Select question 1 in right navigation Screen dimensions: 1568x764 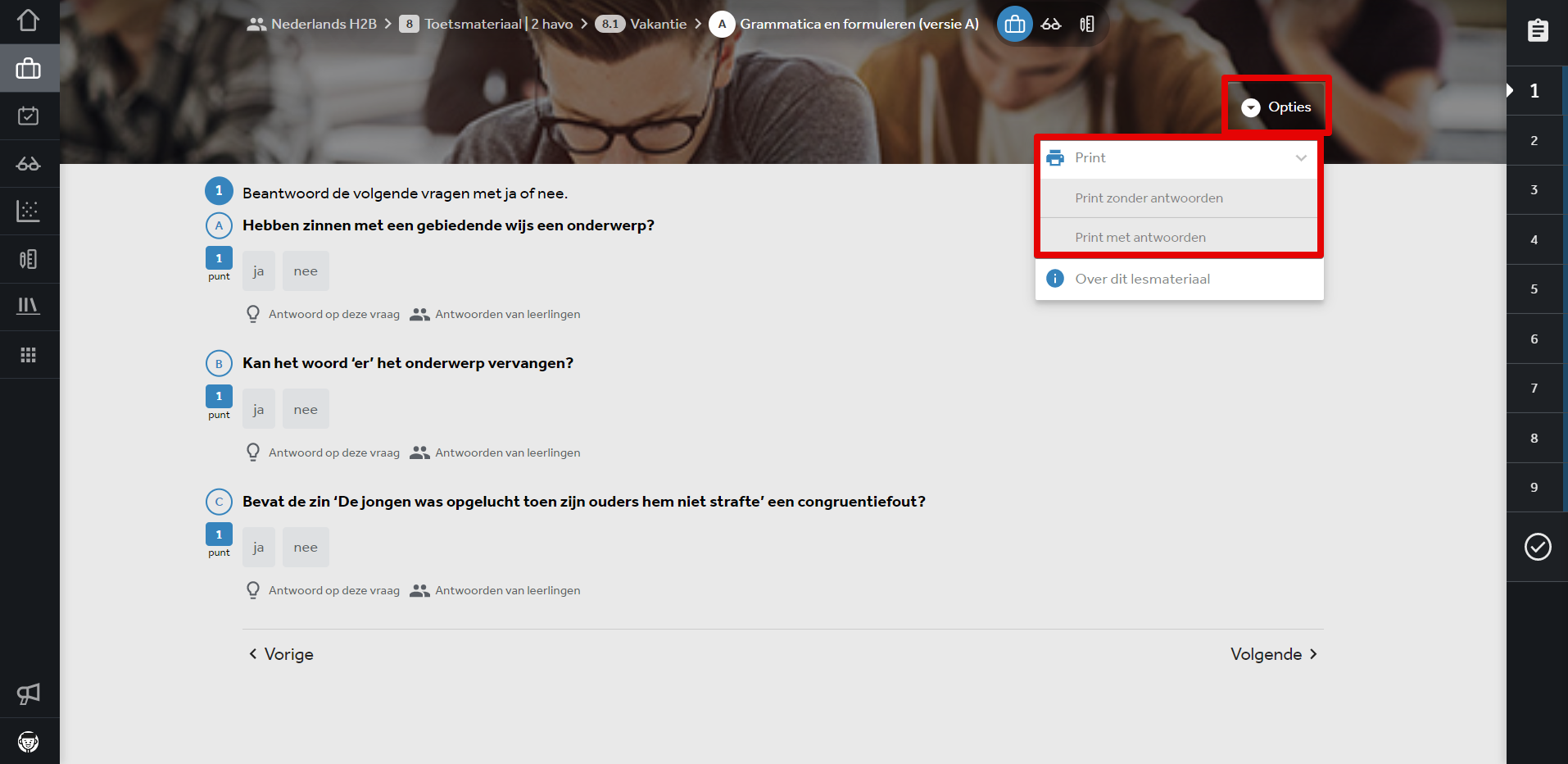tap(1534, 90)
